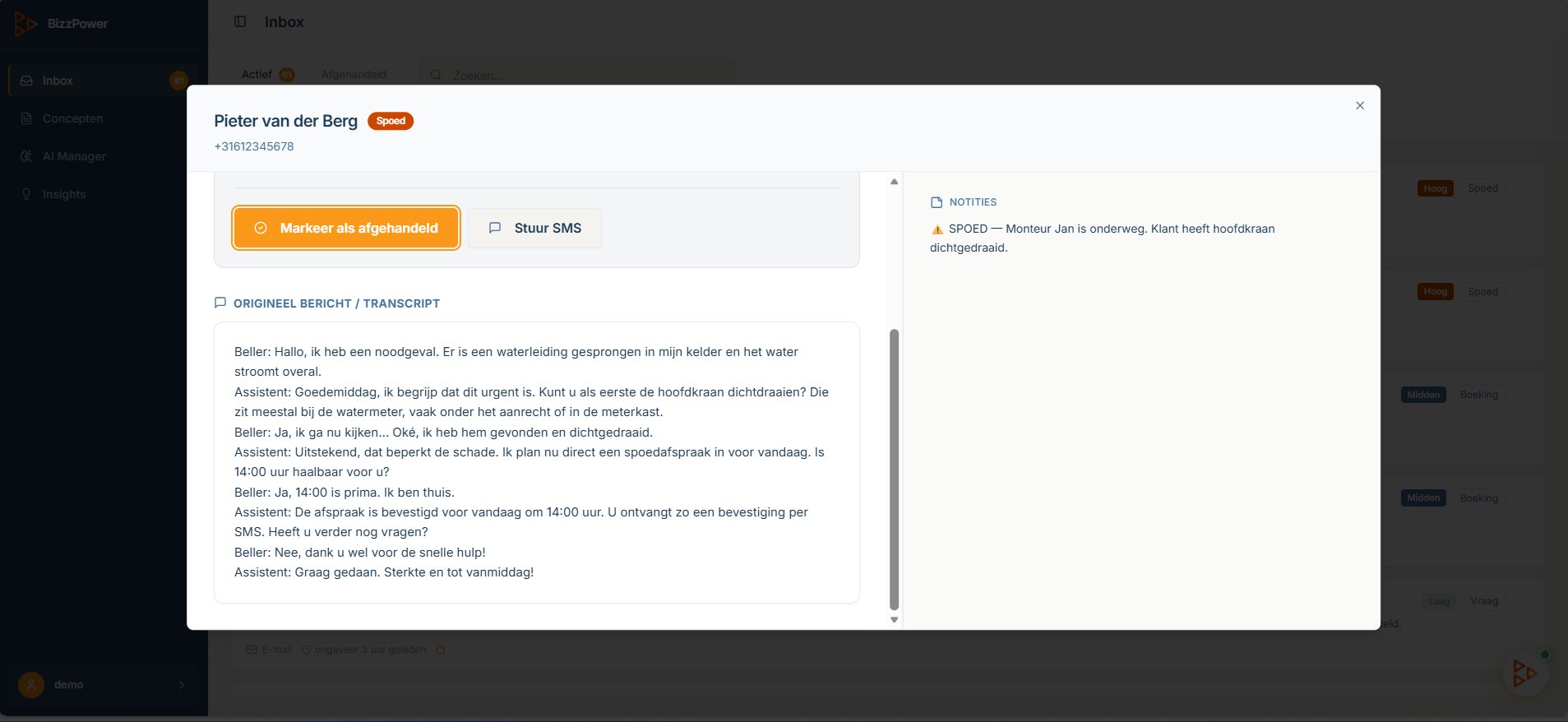Click the Inbox envelope icon in sidebar
The width and height of the screenshot is (1568, 722).
pyautogui.click(x=26, y=81)
